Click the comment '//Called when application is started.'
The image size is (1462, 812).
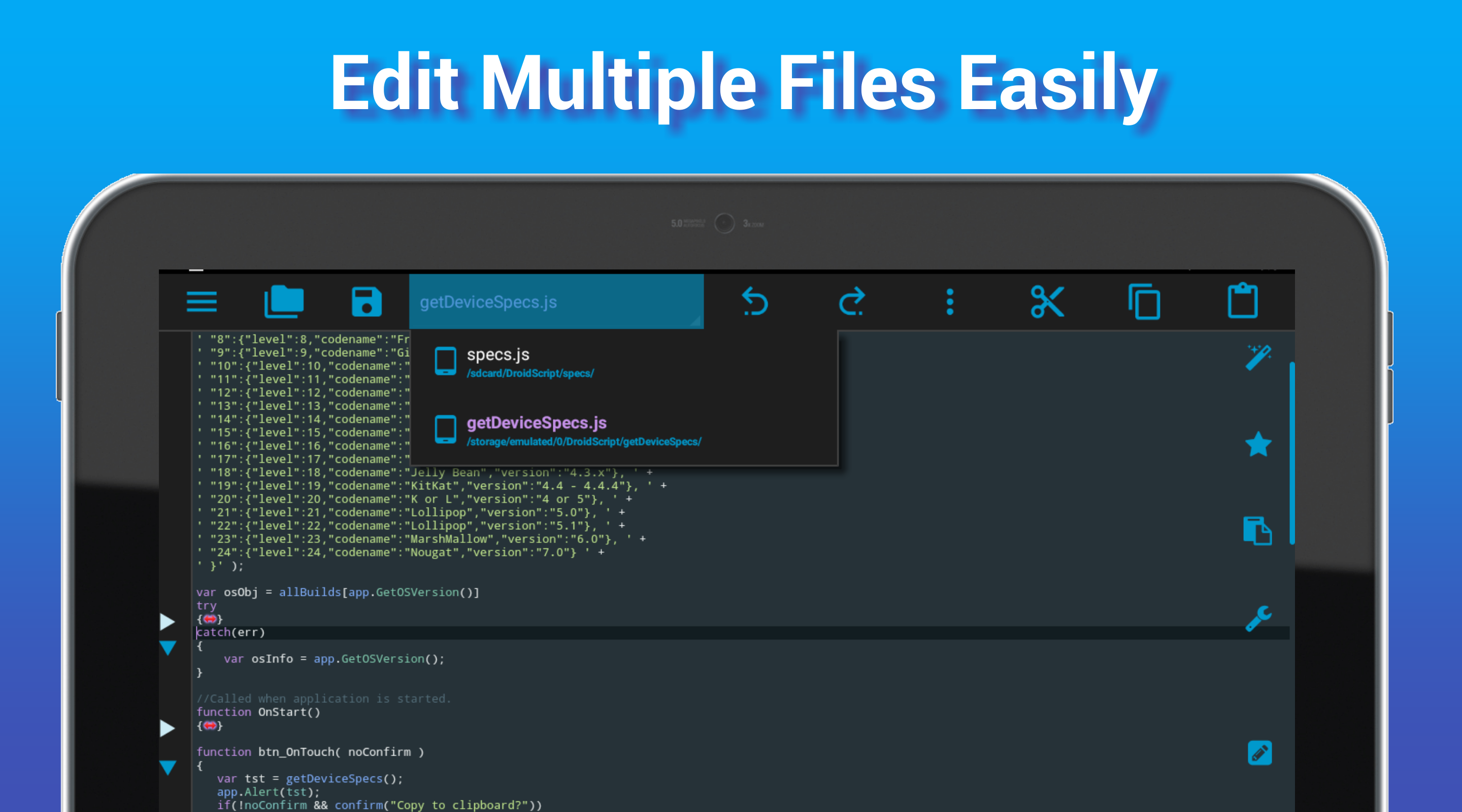pos(323,698)
